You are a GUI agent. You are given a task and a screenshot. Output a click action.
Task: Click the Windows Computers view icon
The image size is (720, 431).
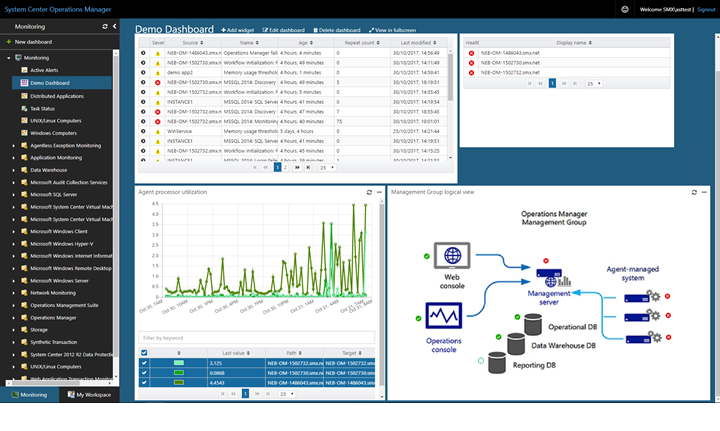[24, 133]
